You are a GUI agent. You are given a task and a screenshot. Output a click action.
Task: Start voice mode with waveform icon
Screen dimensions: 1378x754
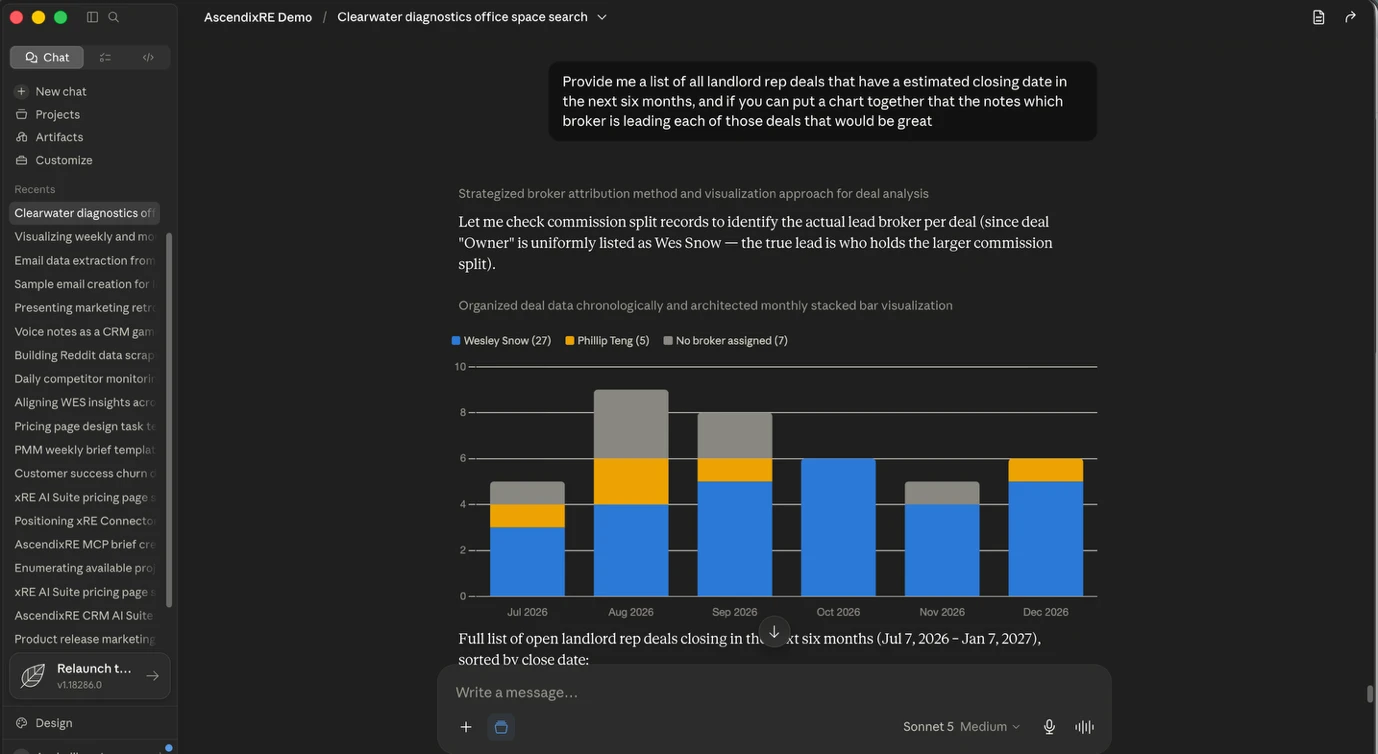[x=1084, y=727]
